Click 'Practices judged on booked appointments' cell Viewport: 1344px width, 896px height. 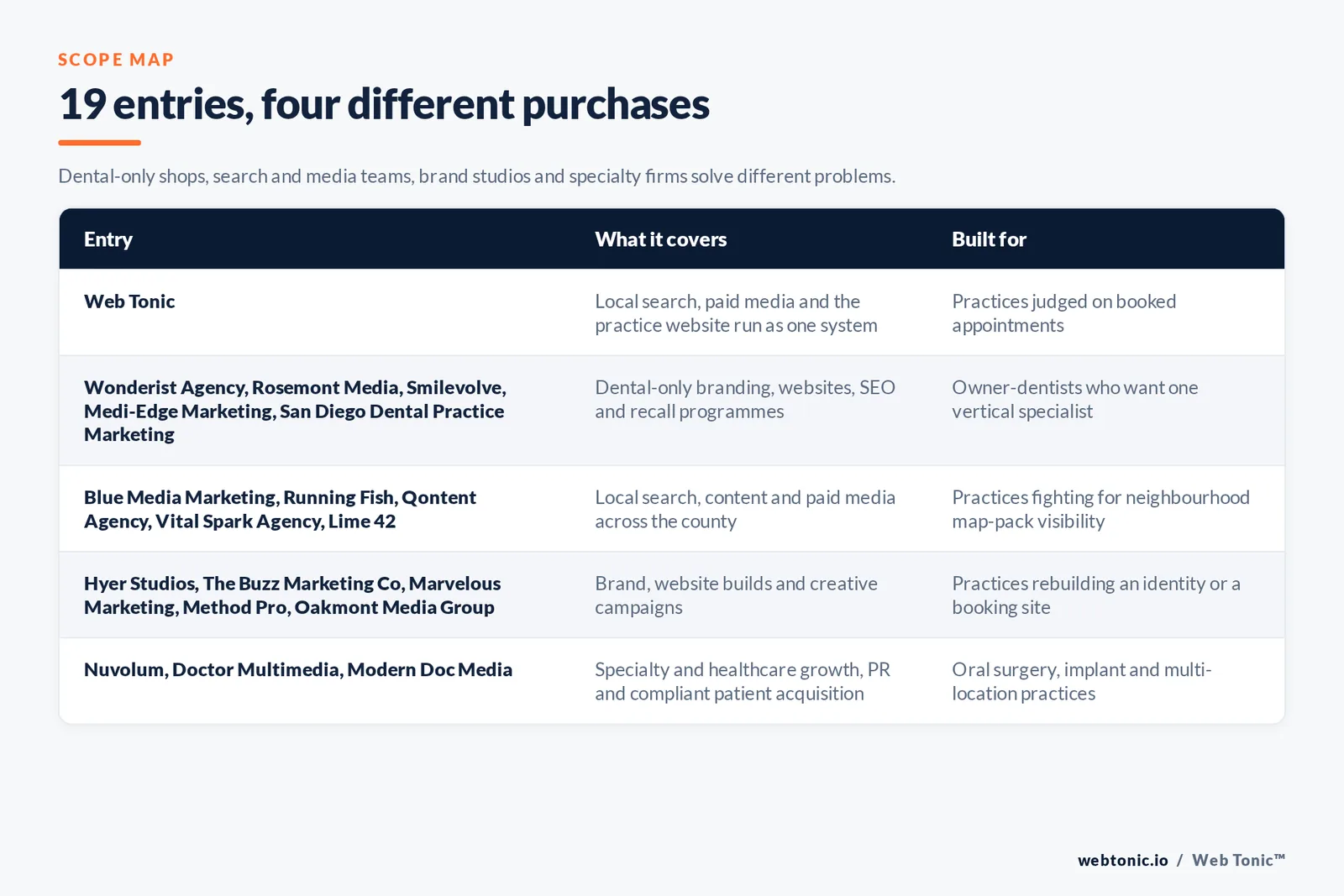tap(1063, 313)
